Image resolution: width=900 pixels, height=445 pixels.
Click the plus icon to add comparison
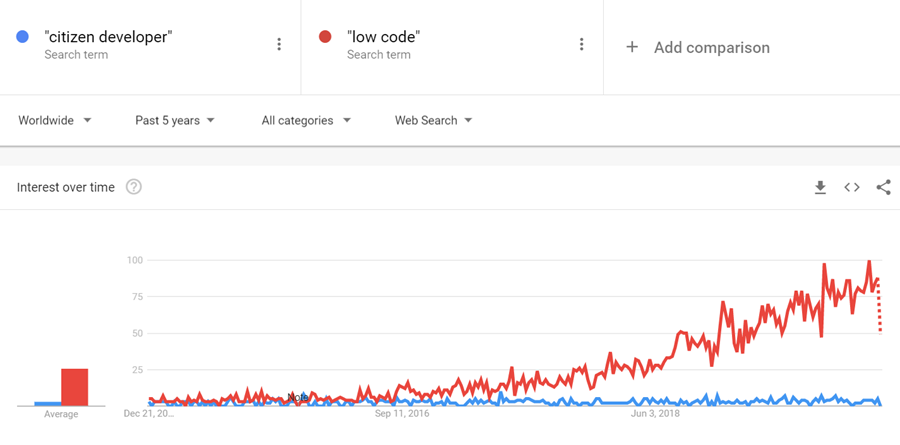632,47
